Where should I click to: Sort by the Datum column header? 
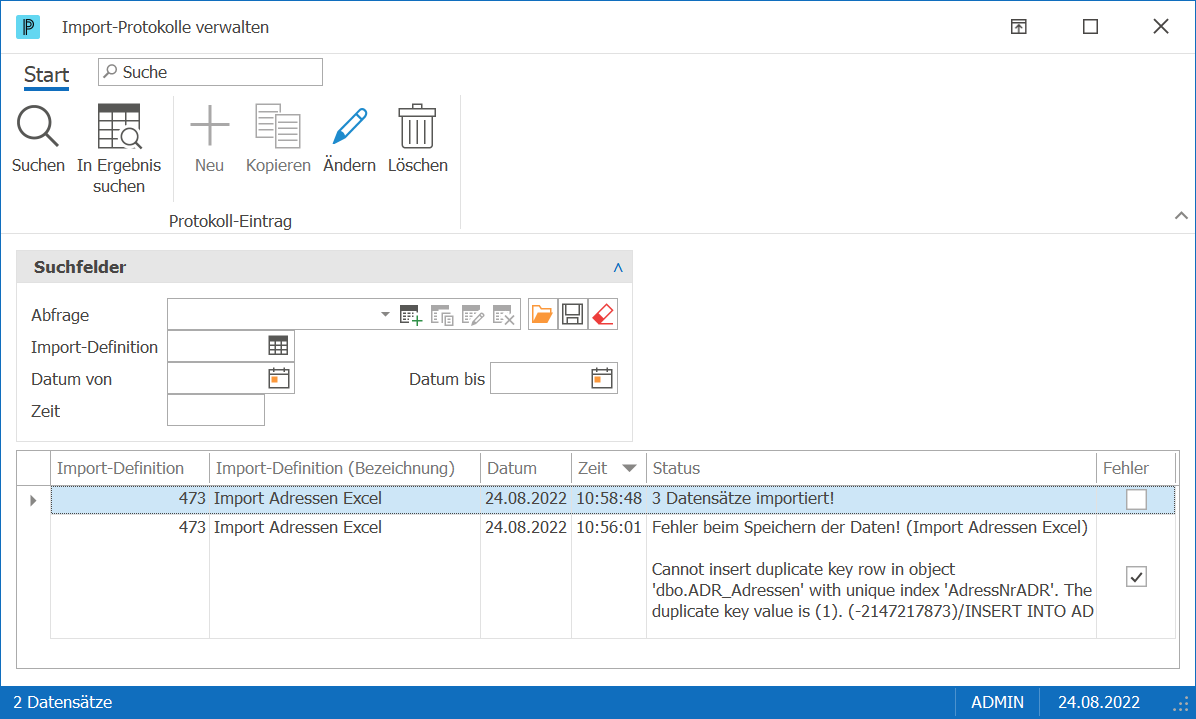[x=526, y=468]
